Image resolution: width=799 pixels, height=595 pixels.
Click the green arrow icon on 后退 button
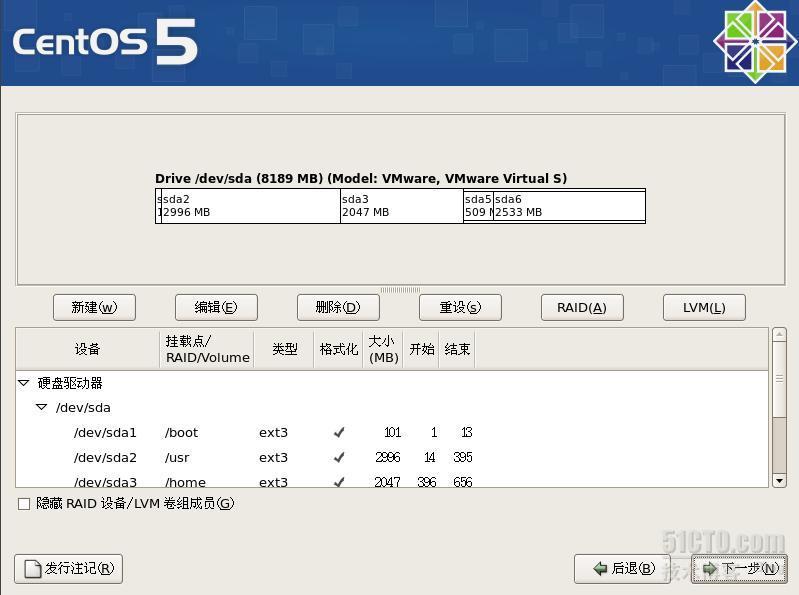pos(600,569)
